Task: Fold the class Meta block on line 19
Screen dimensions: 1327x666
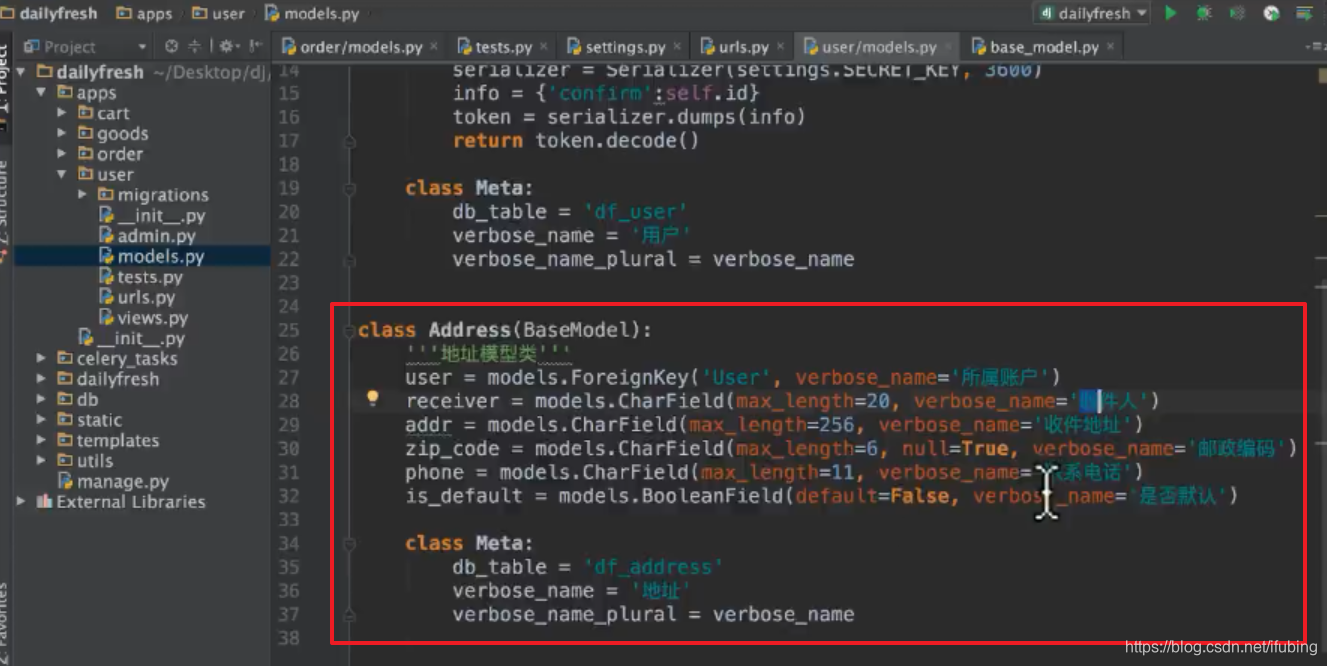Action: pyautogui.click(x=350, y=188)
